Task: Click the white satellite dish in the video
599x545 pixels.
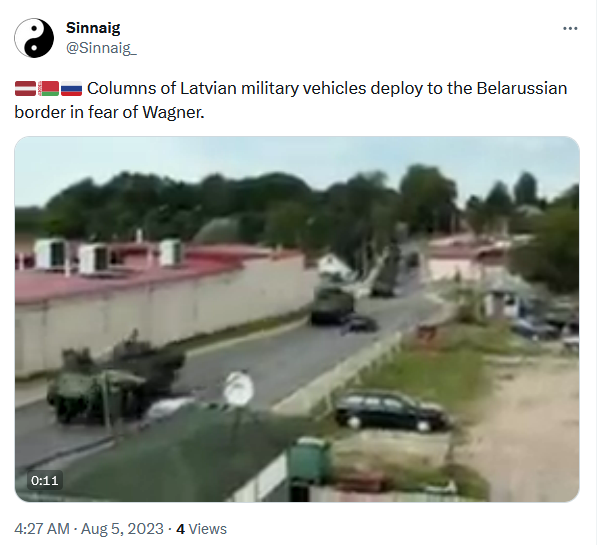Action: [x=238, y=388]
